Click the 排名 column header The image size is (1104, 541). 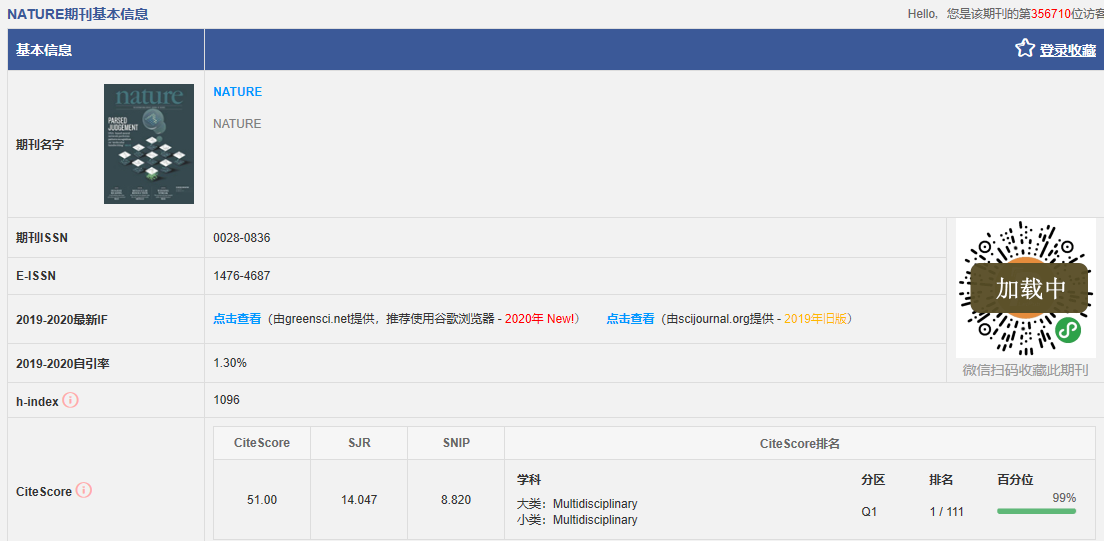point(941,480)
